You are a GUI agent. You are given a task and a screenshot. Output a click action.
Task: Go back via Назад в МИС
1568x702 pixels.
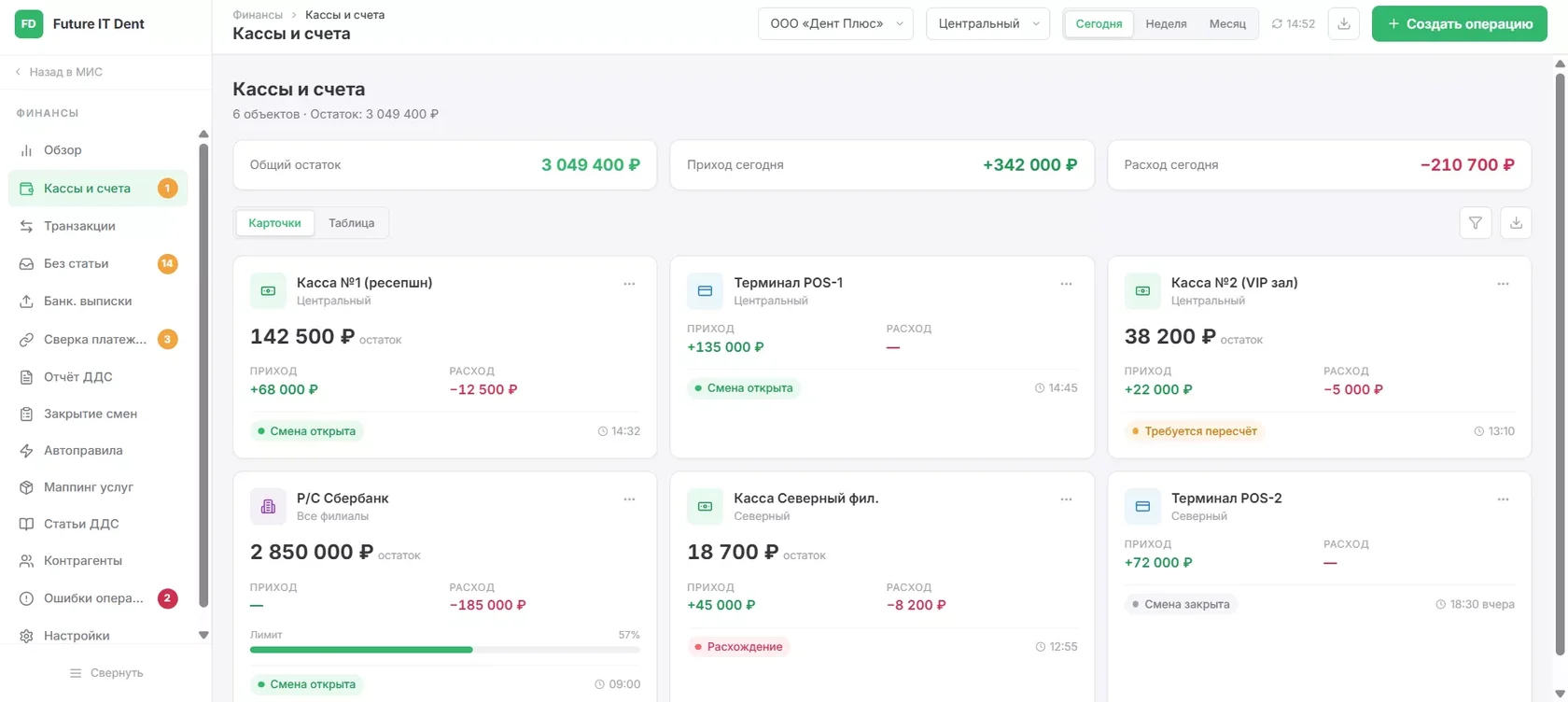click(x=59, y=72)
